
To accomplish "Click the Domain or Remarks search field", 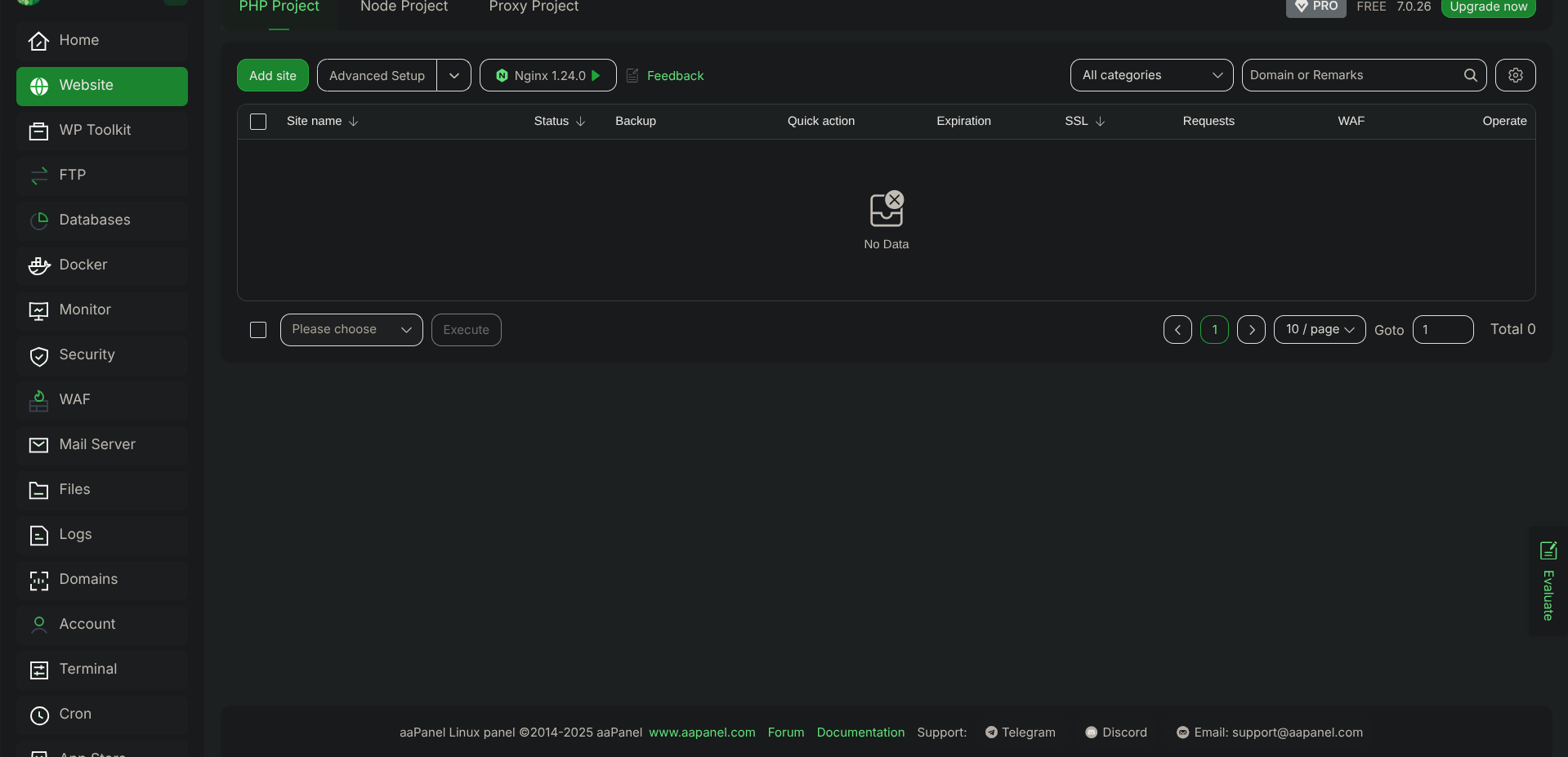I will (x=1352, y=75).
